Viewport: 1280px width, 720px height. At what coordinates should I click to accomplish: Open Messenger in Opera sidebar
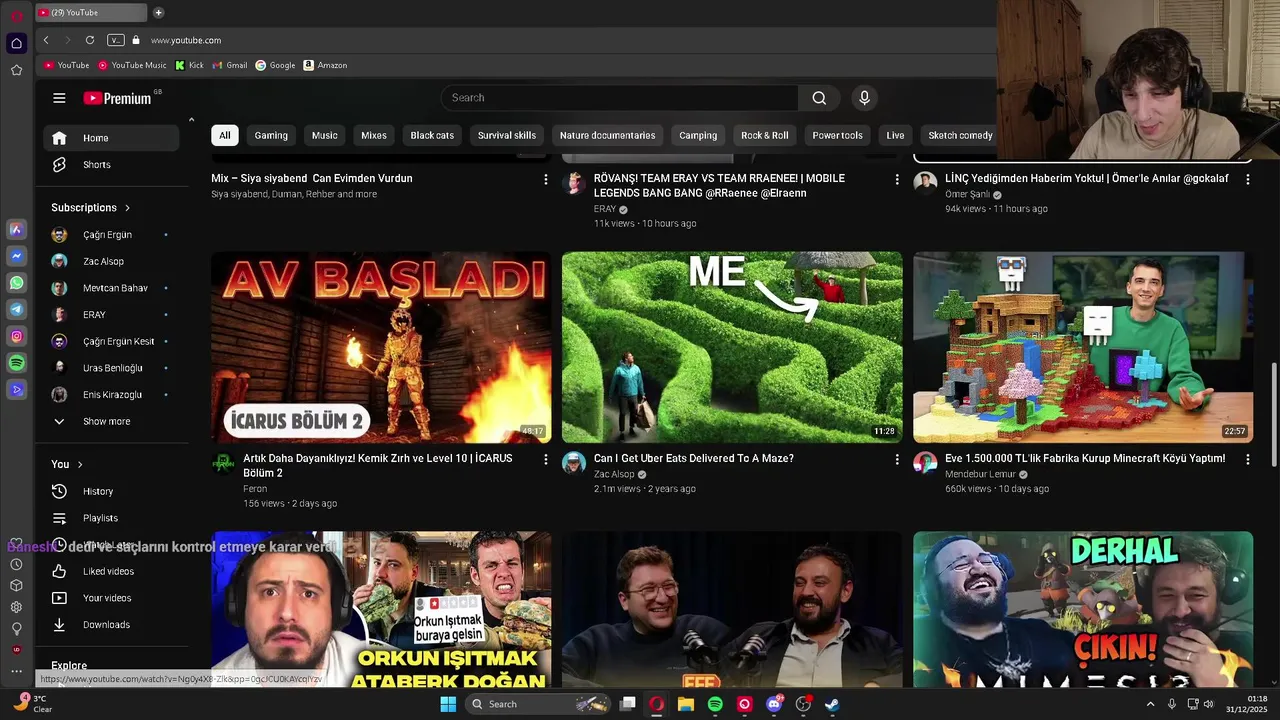pyautogui.click(x=16, y=256)
